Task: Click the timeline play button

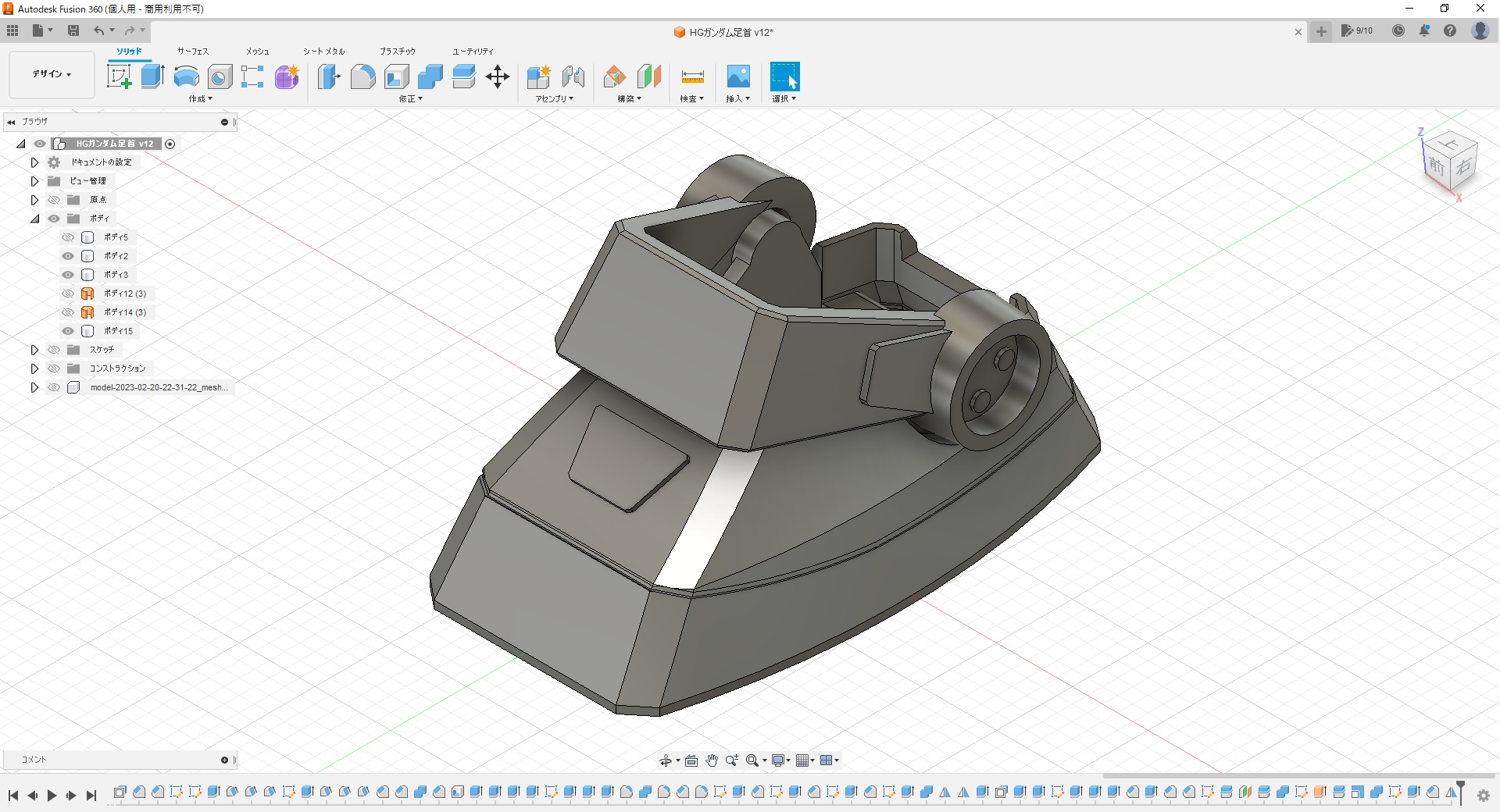Action: pos(52,796)
